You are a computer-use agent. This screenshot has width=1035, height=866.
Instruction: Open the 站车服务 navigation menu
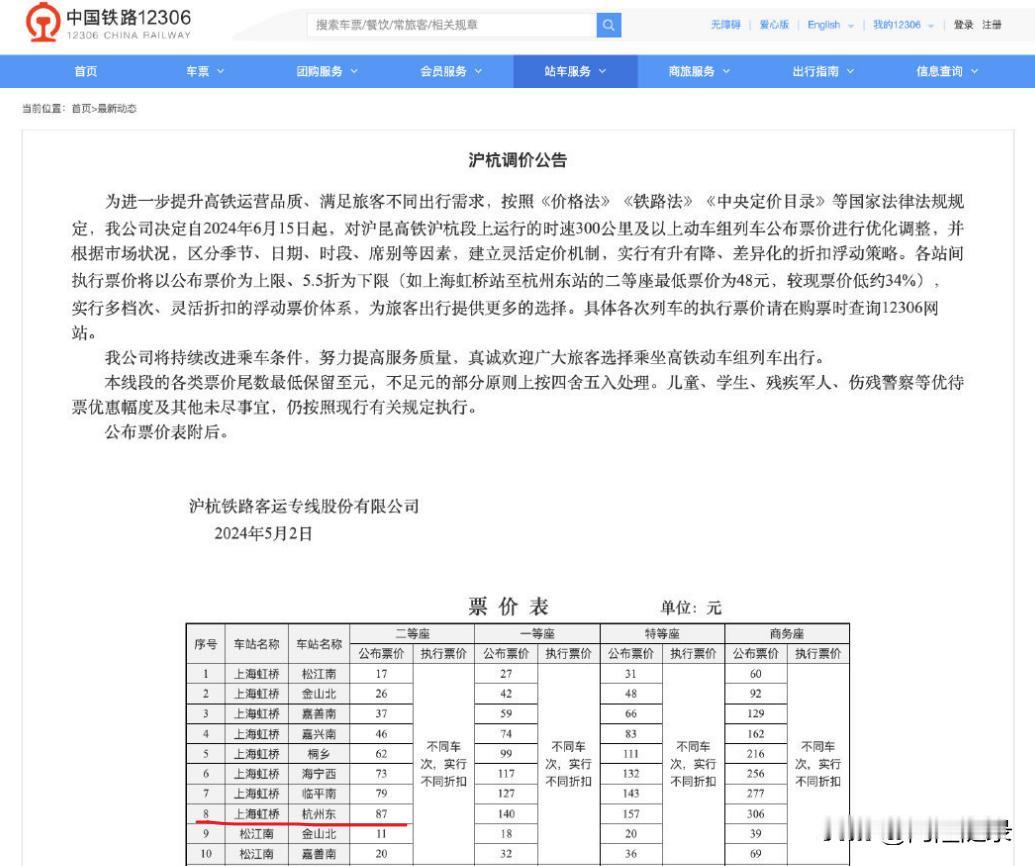(x=575, y=71)
